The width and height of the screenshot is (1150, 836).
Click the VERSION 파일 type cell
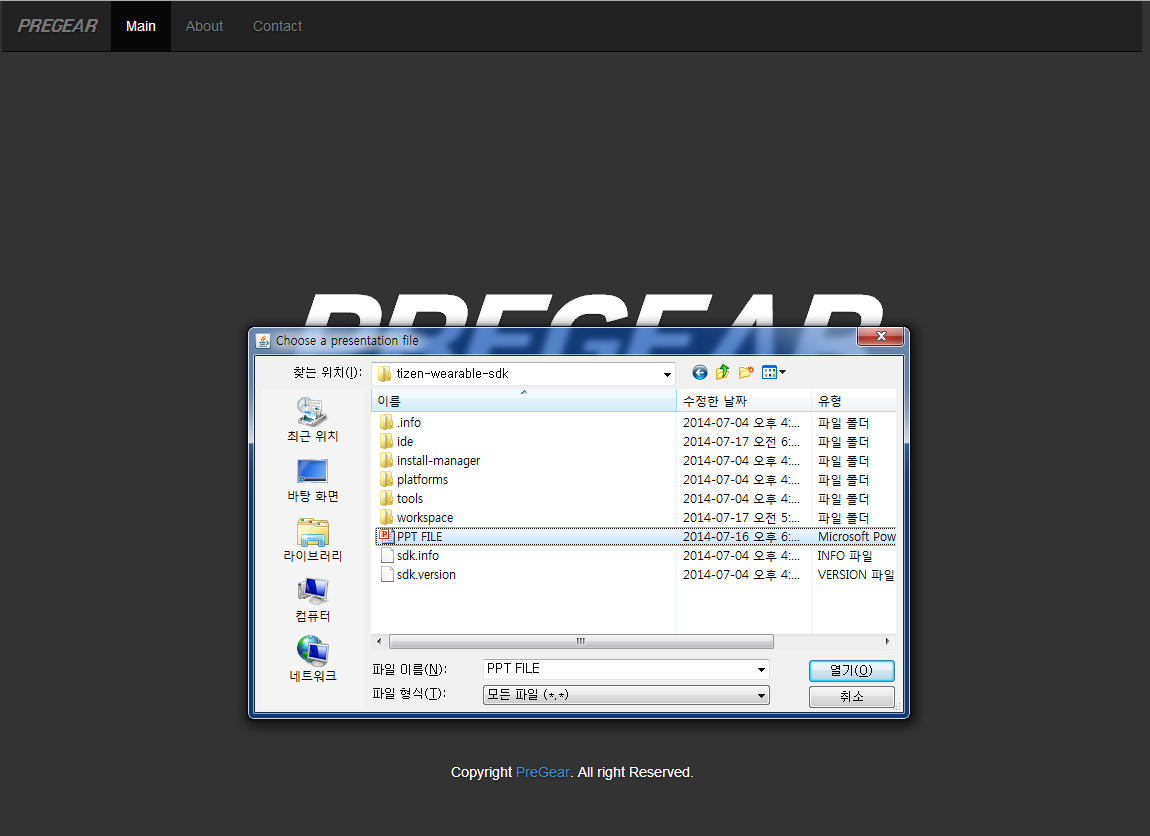pyautogui.click(x=856, y=575)
